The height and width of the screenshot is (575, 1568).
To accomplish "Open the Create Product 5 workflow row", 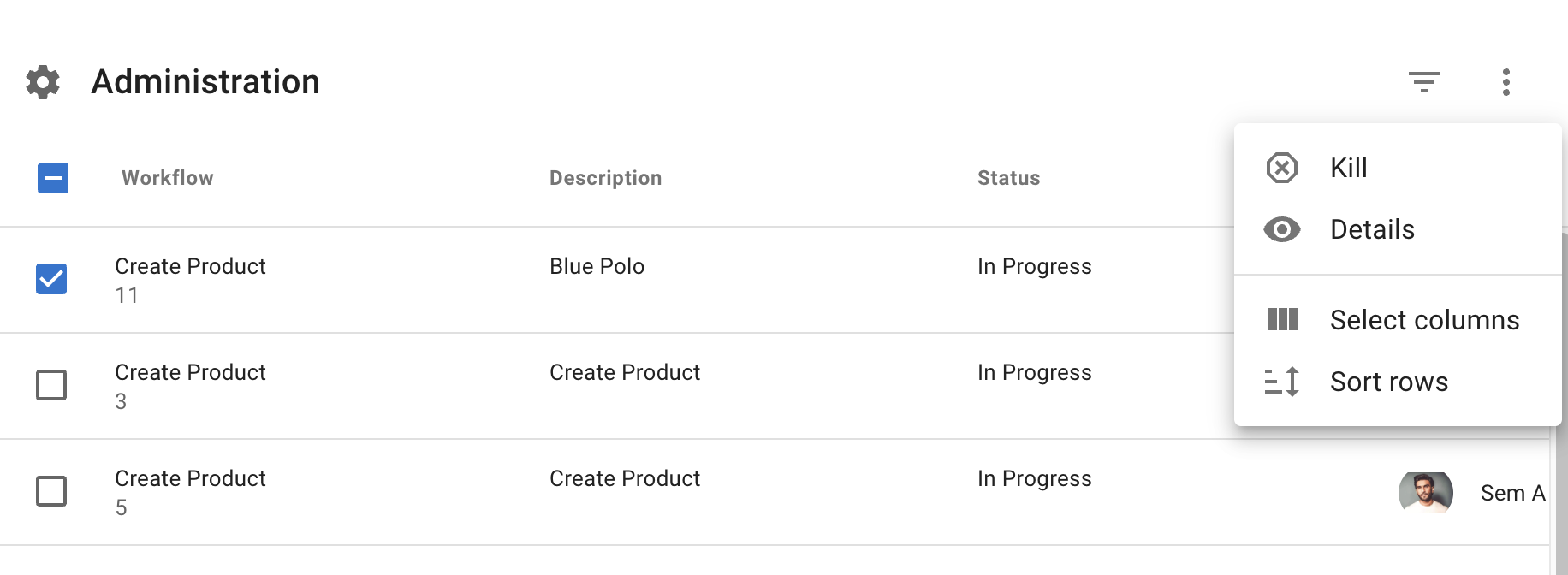I will [x=190, y=479].
